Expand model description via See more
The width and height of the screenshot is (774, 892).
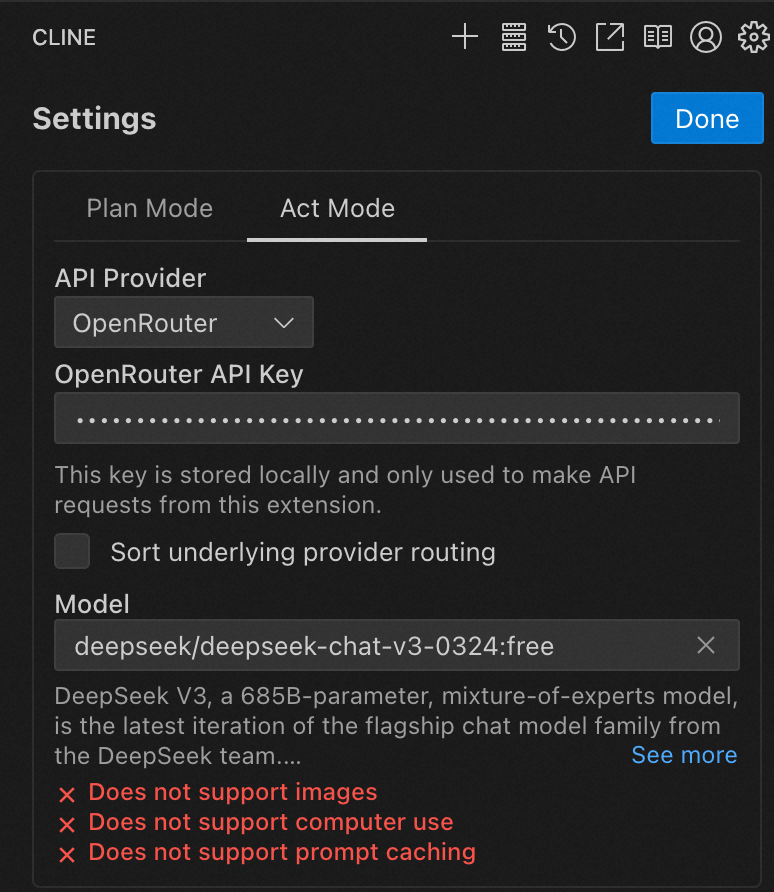click(x=684, y=755)
